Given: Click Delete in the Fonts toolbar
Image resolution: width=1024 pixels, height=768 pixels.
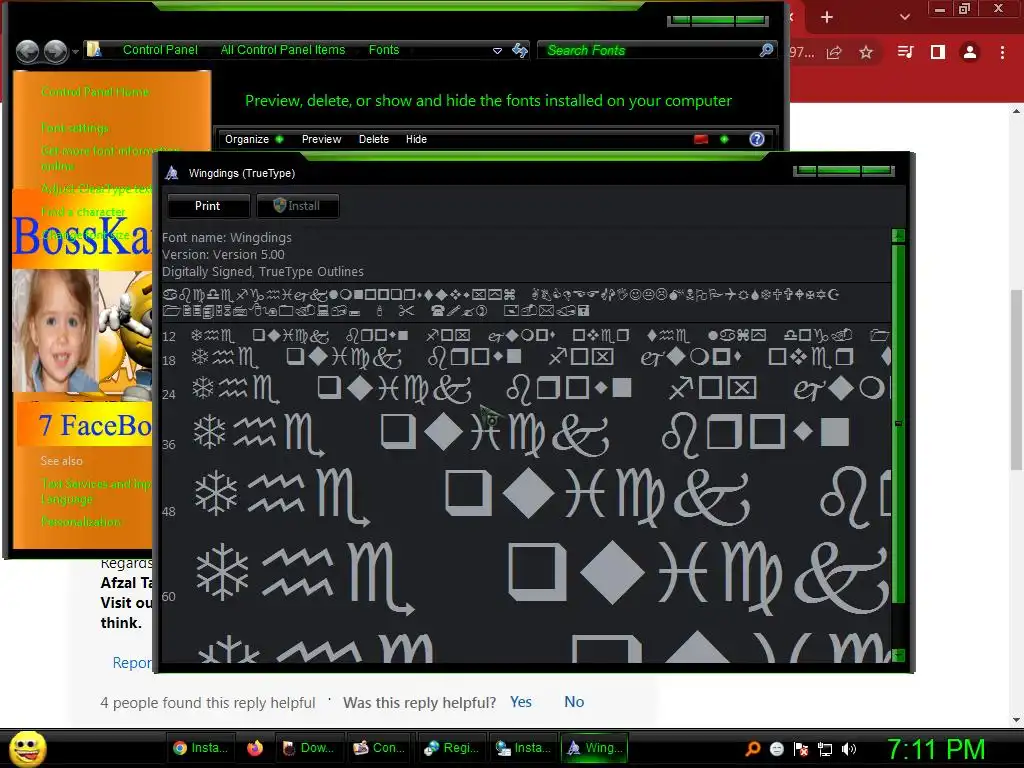Looking at the screenshot, I should tap(374, 139).
